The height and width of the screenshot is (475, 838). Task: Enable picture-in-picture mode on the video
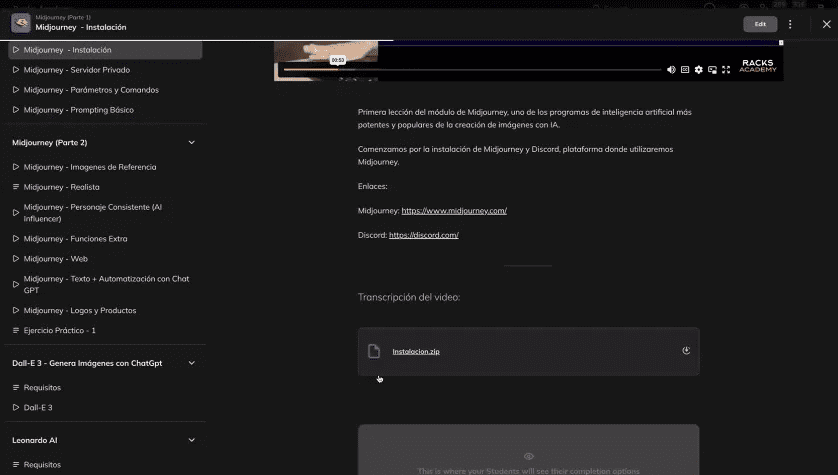(712, 70)
